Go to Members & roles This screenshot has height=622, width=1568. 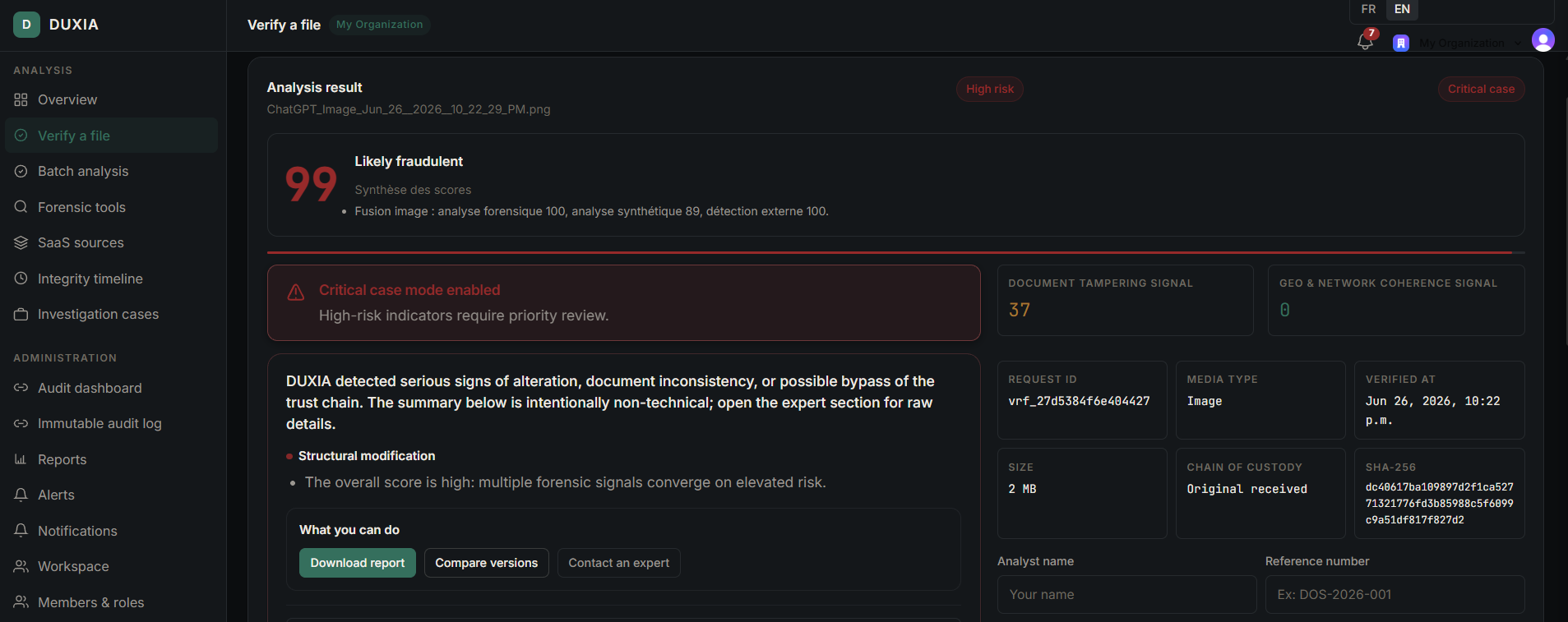point(90,602)
